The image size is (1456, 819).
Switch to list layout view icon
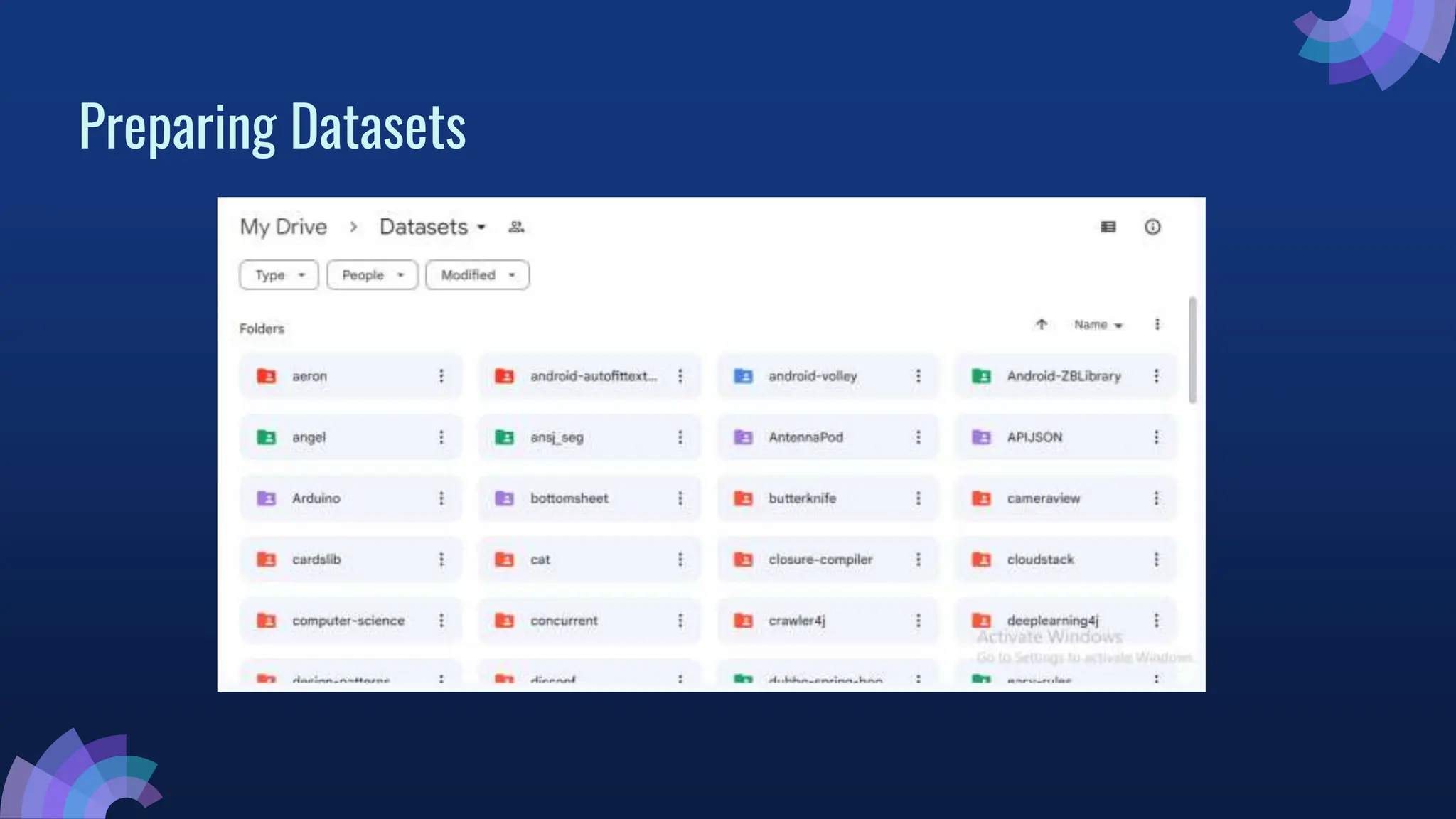(x=1108, y=227)
